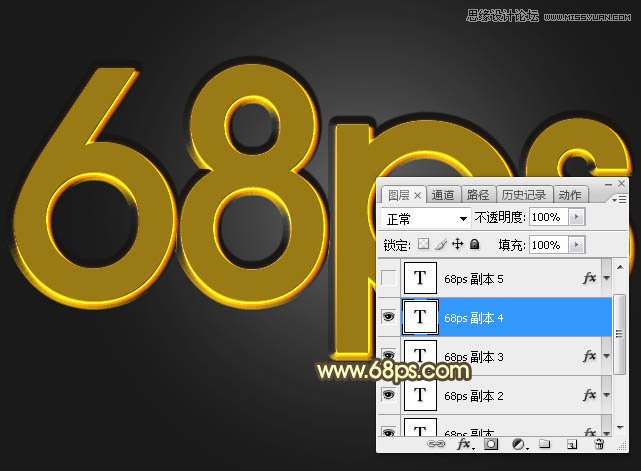Click the 填充 100% field

pyautogui.click(x=549, y=245)
